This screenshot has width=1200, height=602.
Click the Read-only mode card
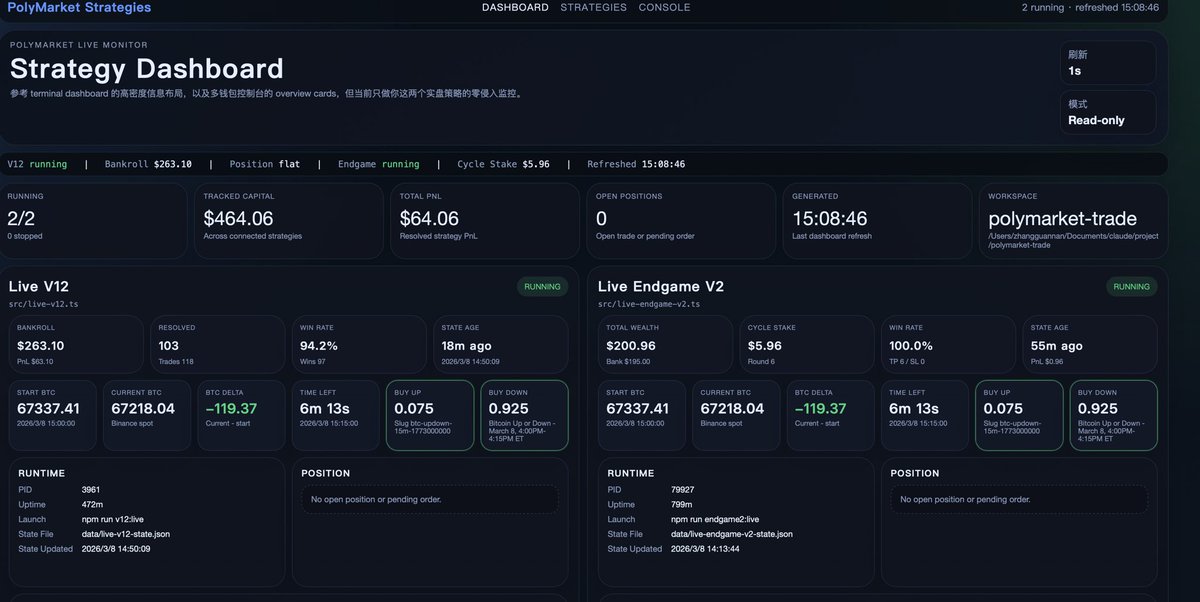(x=1108, y=113)
